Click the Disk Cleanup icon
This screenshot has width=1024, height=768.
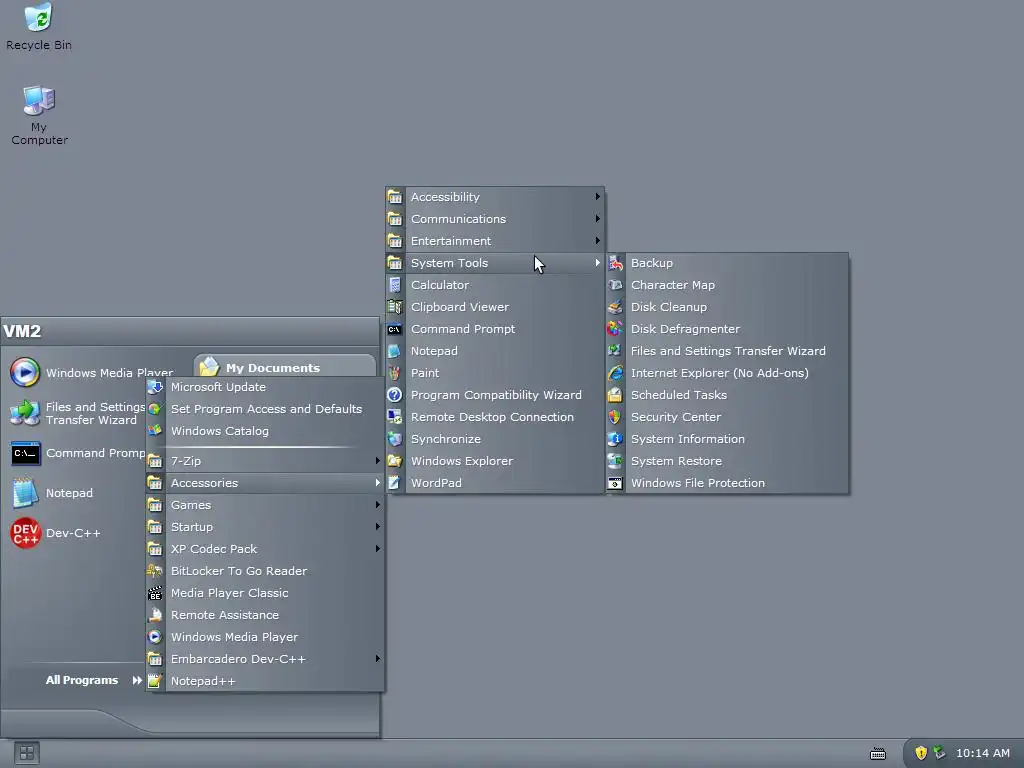pyautogui.click(x=615, y=307)
